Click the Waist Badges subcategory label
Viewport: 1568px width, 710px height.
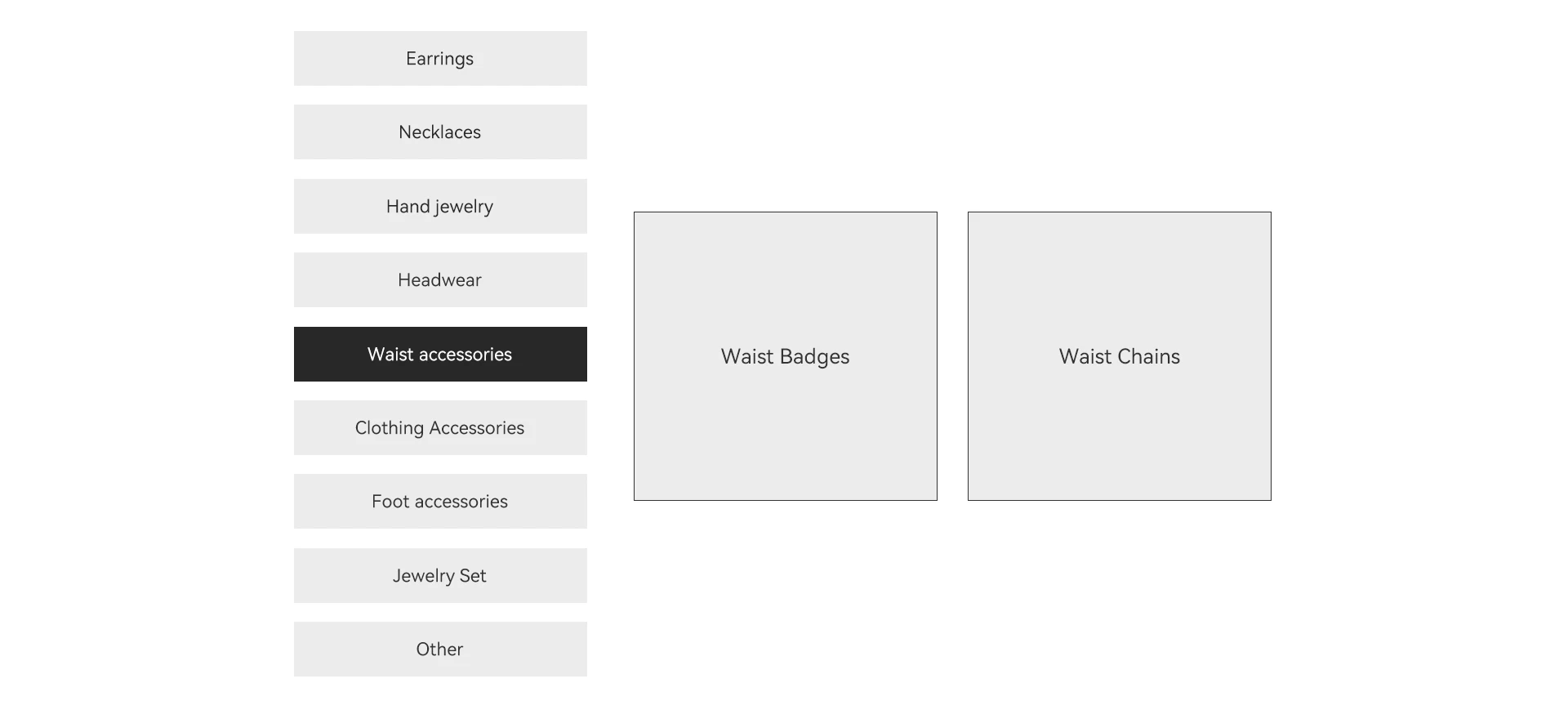click(x=785, y=357)
